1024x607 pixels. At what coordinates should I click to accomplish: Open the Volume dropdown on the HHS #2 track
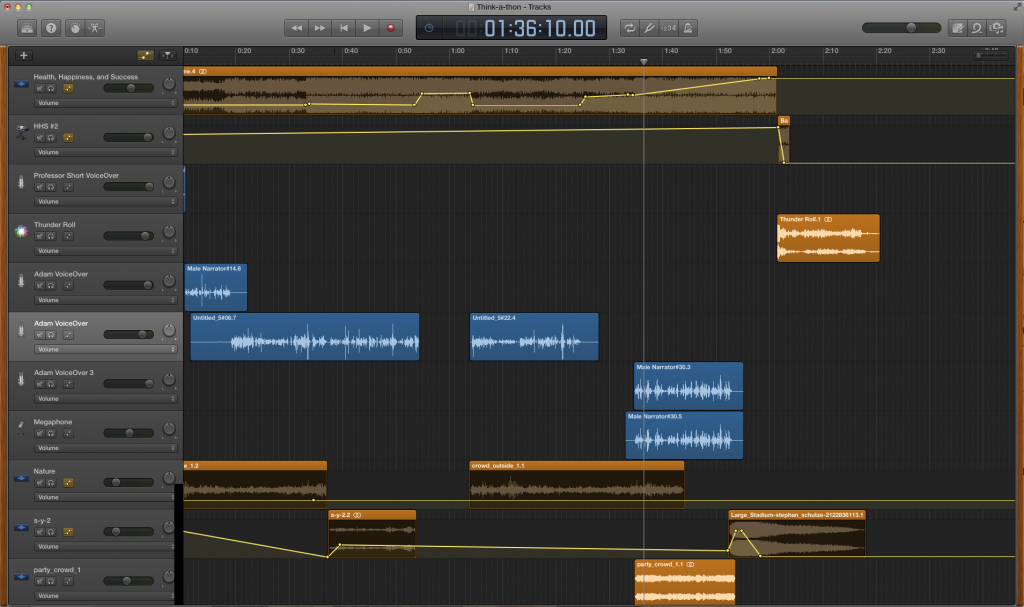click(x=105, y=152)
